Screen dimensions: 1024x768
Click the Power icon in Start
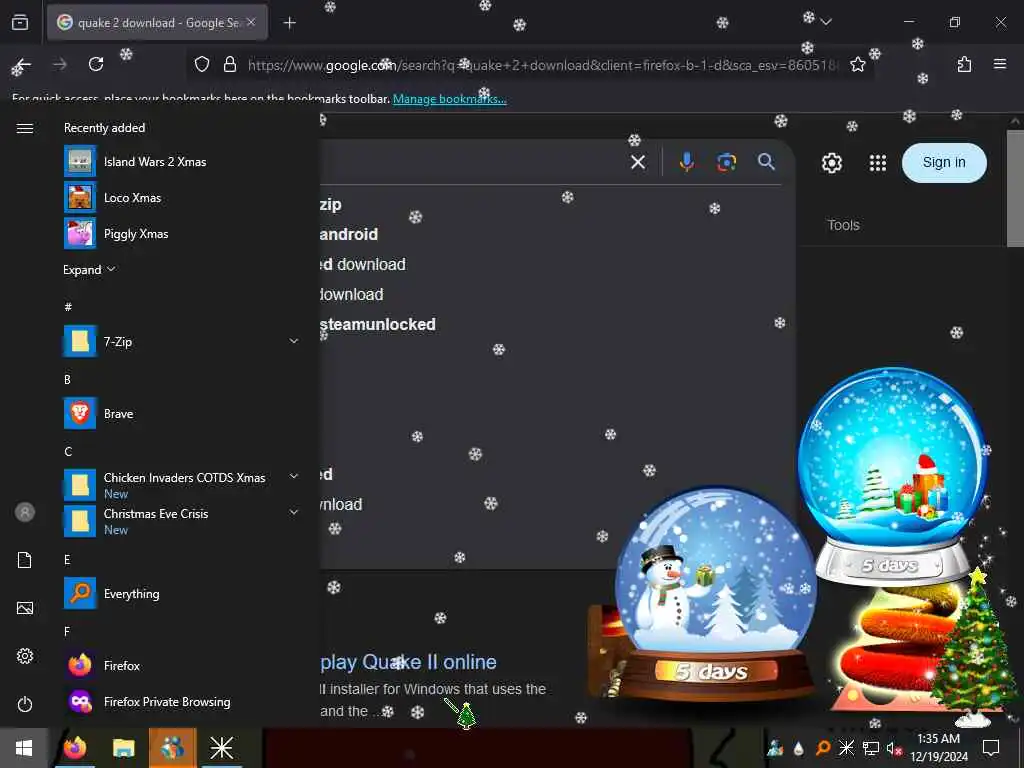pos(25,704)
